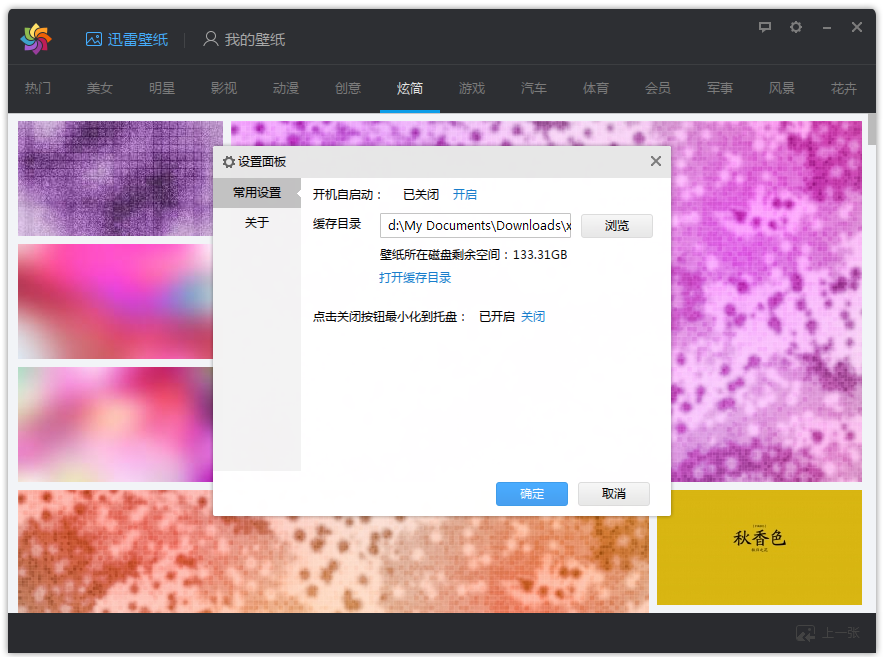883x657 pixels.
Task: Click the 取消 cancel button
Action: pyautogui.click(x=614, y=494)
